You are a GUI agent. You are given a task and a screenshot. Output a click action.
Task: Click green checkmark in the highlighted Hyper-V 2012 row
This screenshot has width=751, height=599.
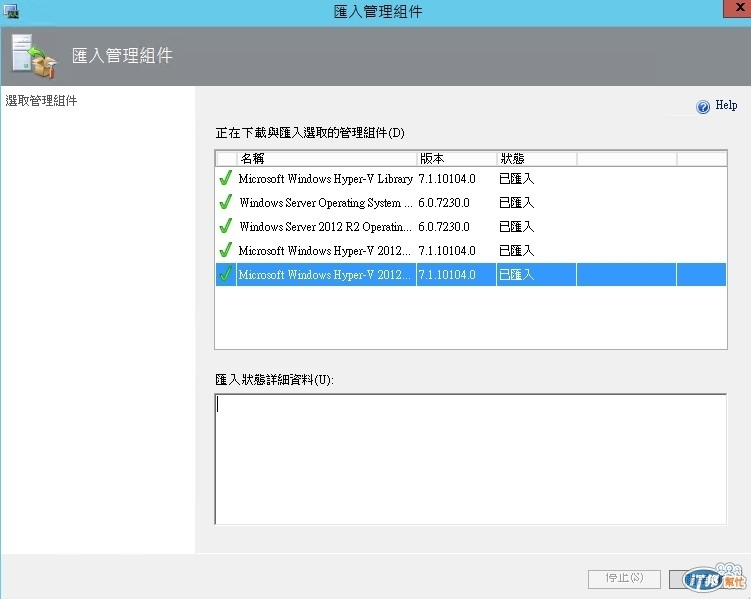[x=226, y=274]
